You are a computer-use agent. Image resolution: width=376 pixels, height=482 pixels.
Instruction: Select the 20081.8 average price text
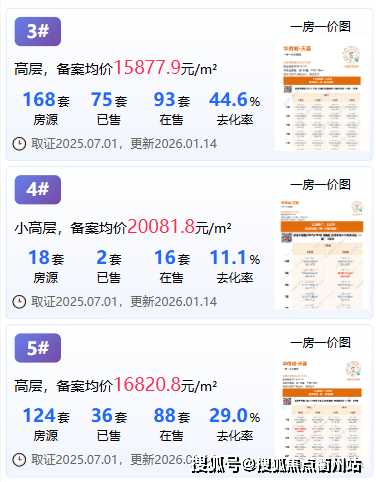(161, 226)
